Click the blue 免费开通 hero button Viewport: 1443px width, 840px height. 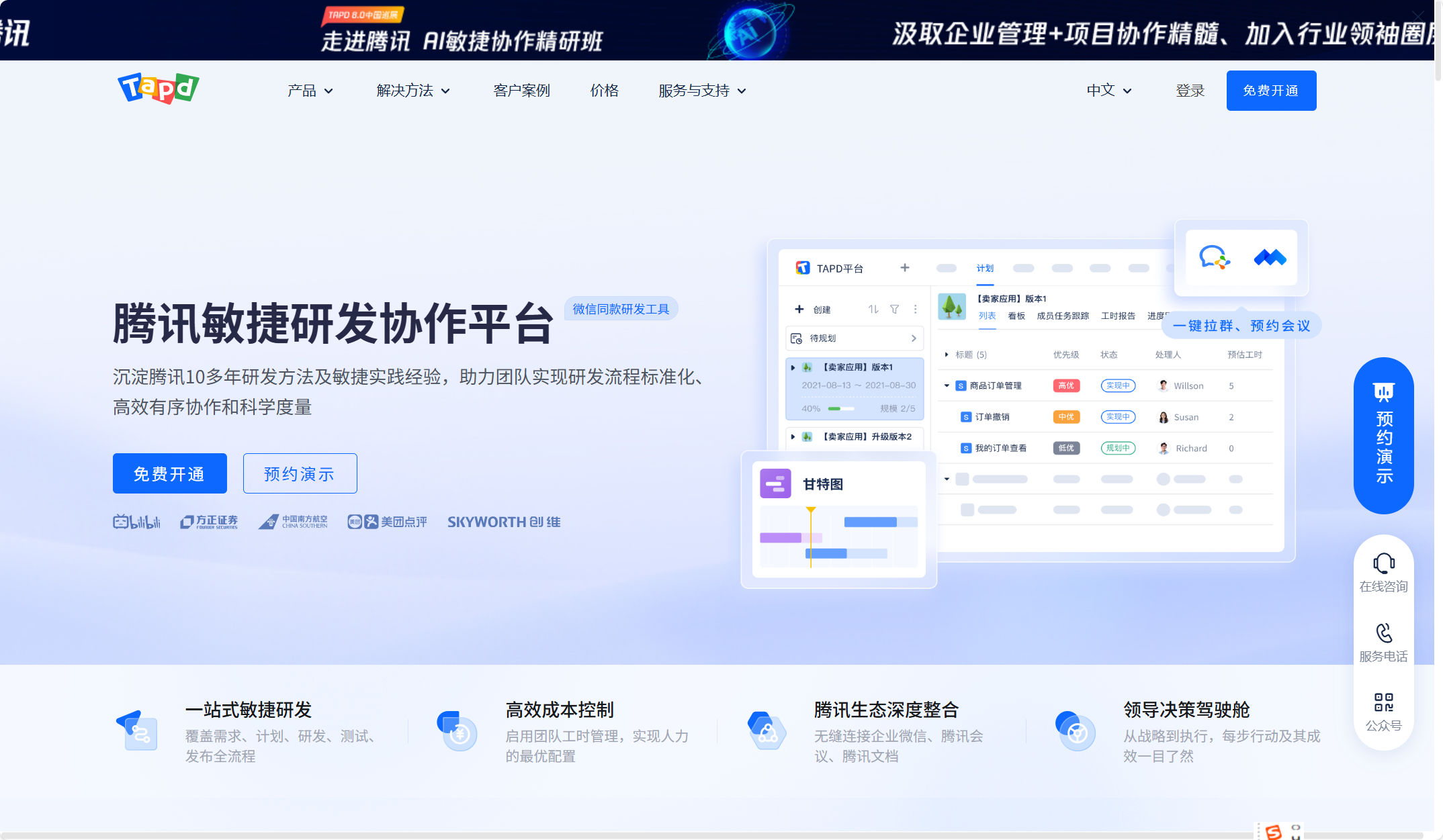point(169,473)
